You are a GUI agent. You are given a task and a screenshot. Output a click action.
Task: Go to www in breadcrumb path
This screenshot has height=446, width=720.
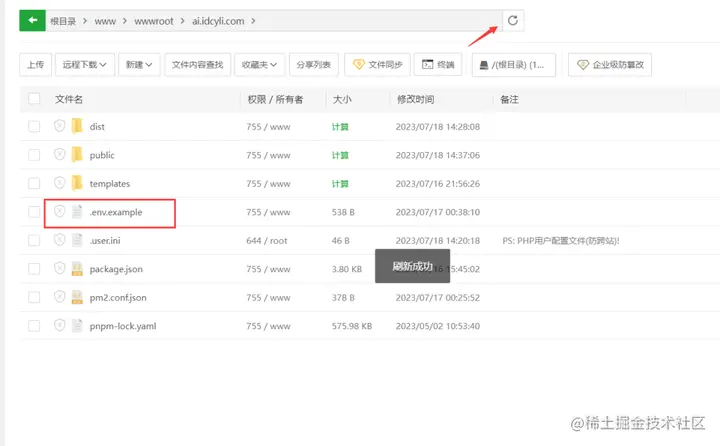(105, 21)
